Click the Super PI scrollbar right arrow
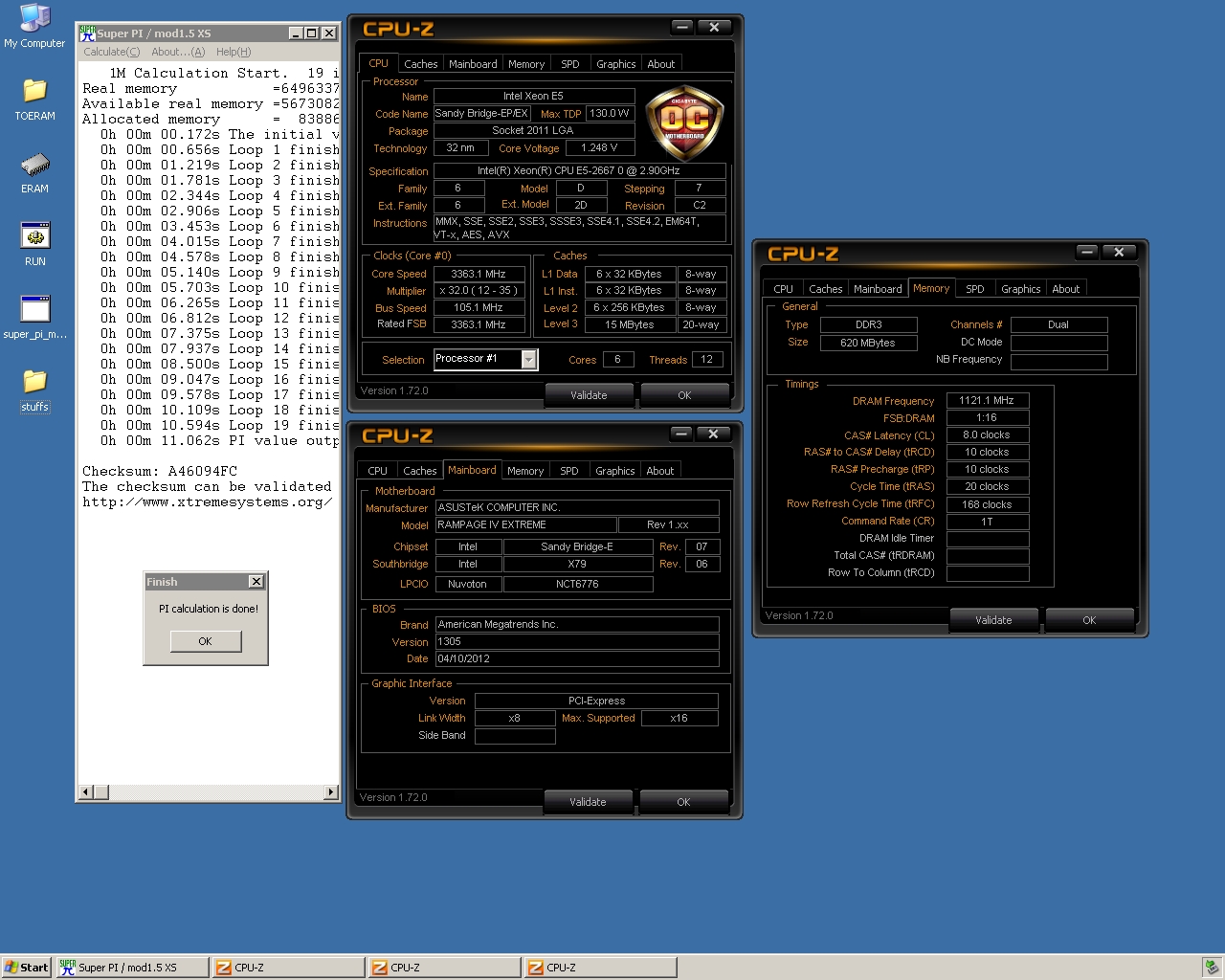1225x980 pixels. click(331, 792)
